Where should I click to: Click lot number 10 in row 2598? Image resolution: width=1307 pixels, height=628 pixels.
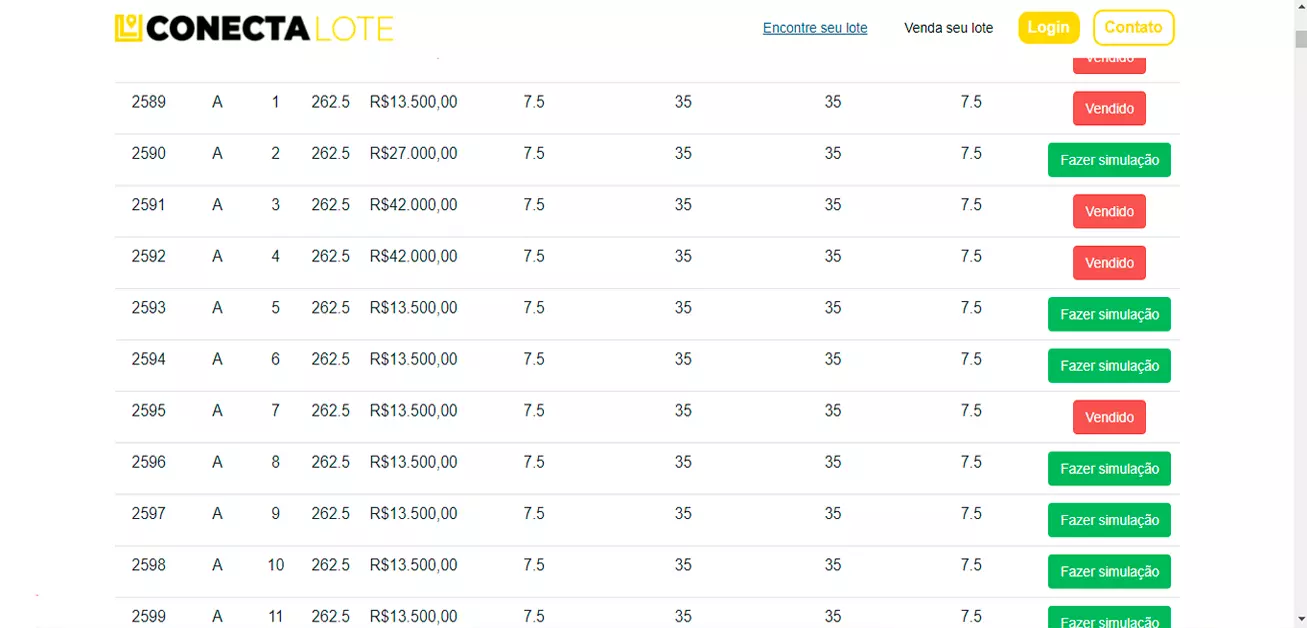click(276, 565)
